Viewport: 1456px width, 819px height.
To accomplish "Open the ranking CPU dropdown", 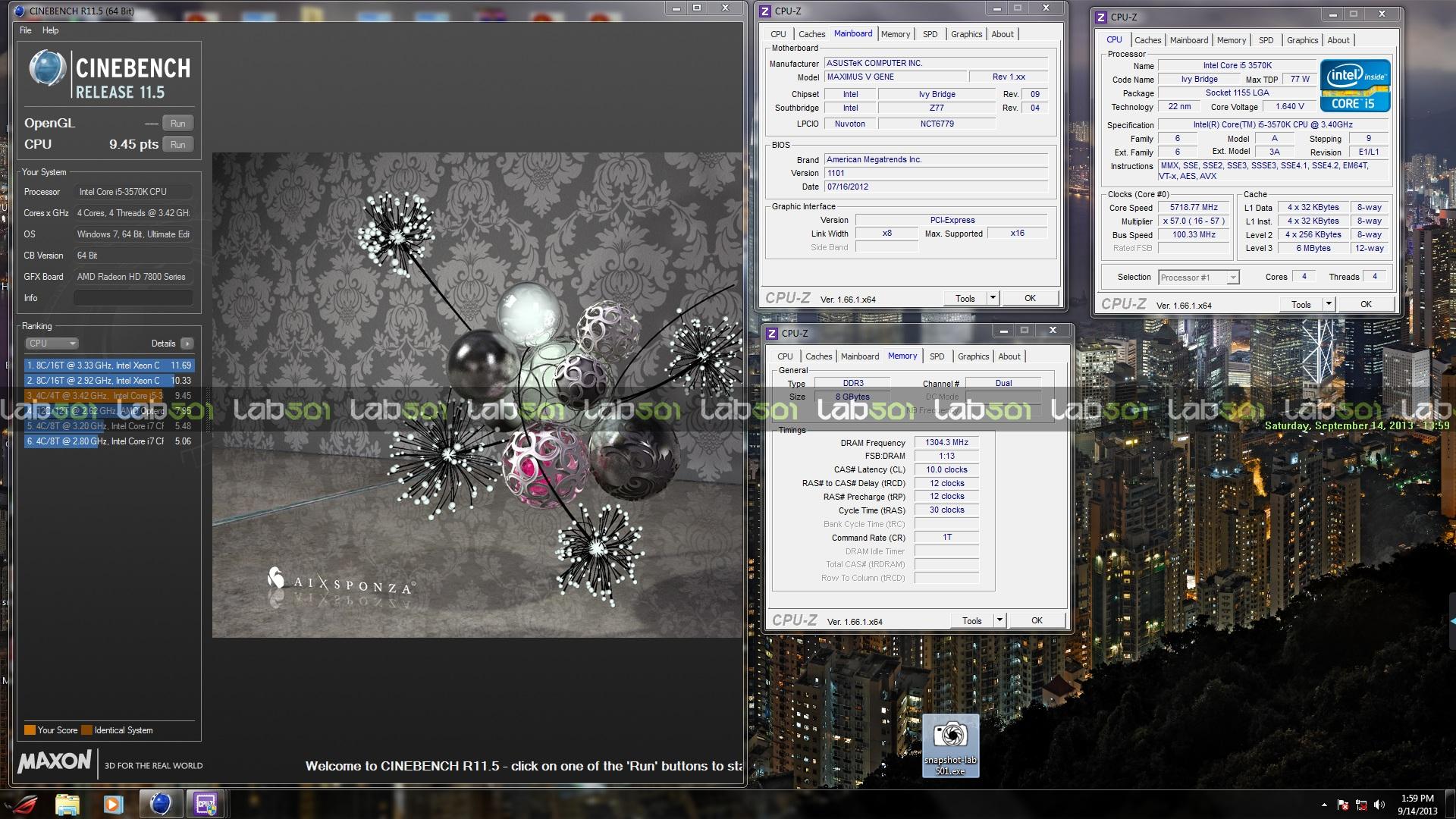I will (52, 344).
